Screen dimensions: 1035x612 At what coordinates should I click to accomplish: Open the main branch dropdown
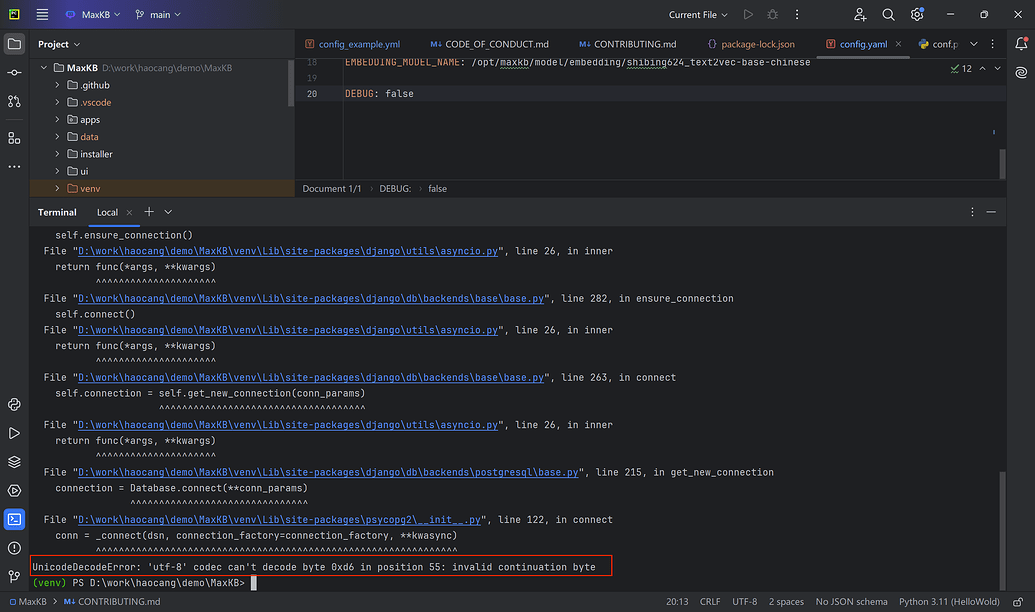pyautogui.click(x=160, y=15)
